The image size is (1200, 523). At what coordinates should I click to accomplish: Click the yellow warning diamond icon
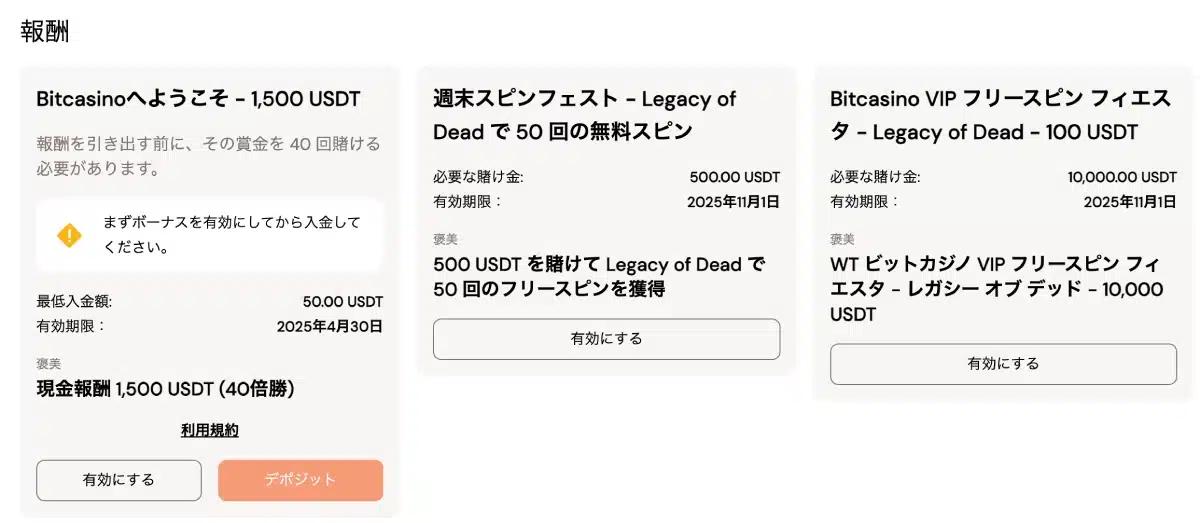(x=69, y=235)
